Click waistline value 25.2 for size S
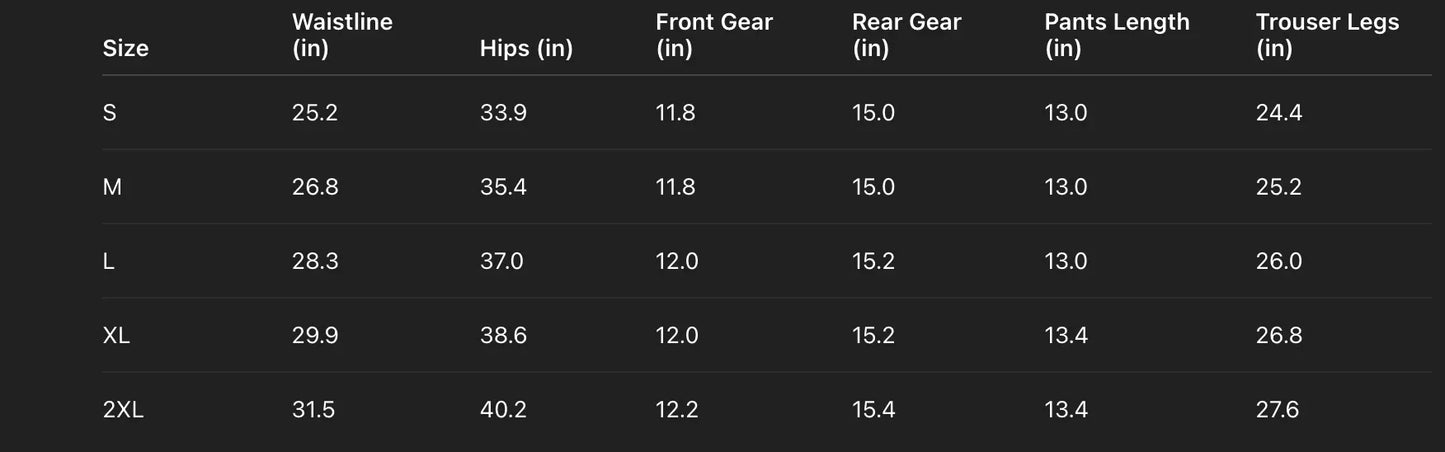1445x452 pixels. tap(315, 113)
